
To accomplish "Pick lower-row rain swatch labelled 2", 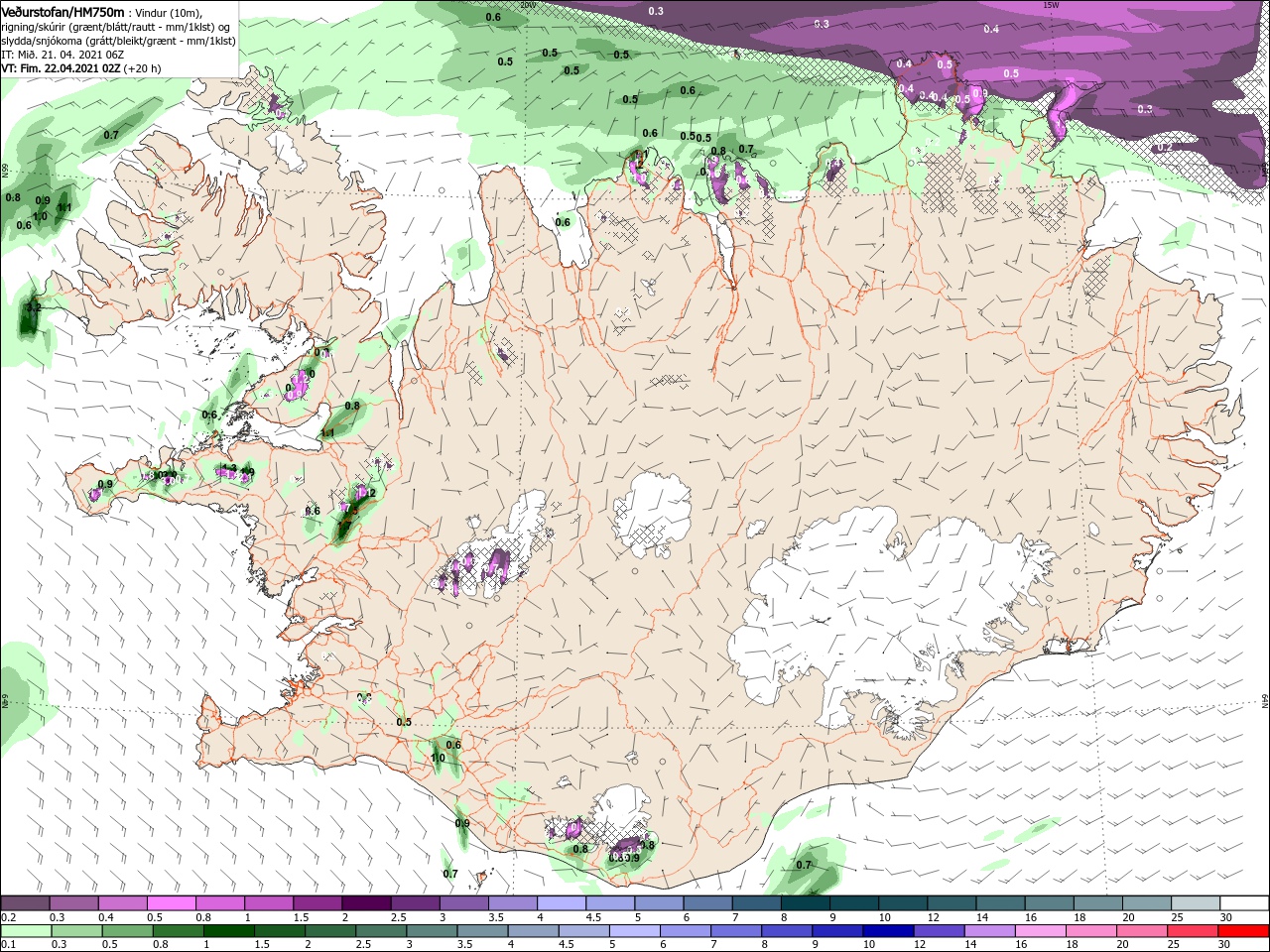I will 330,932.
